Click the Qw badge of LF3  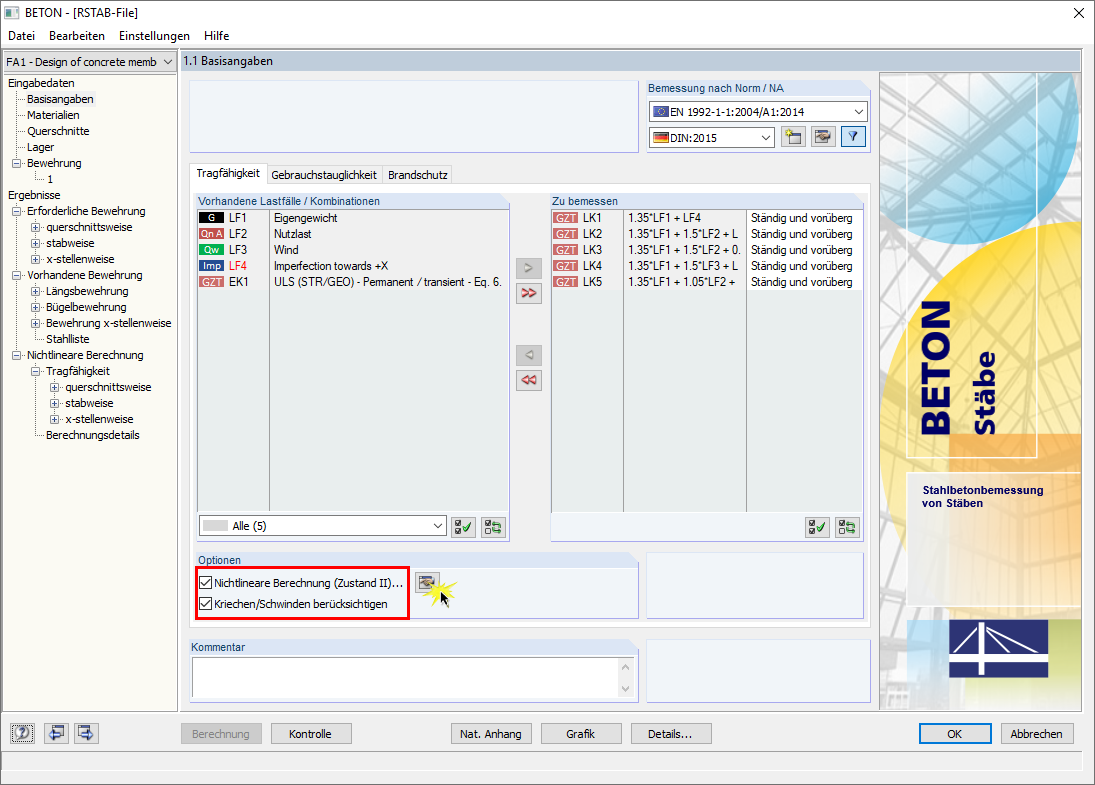coord(212,250)
